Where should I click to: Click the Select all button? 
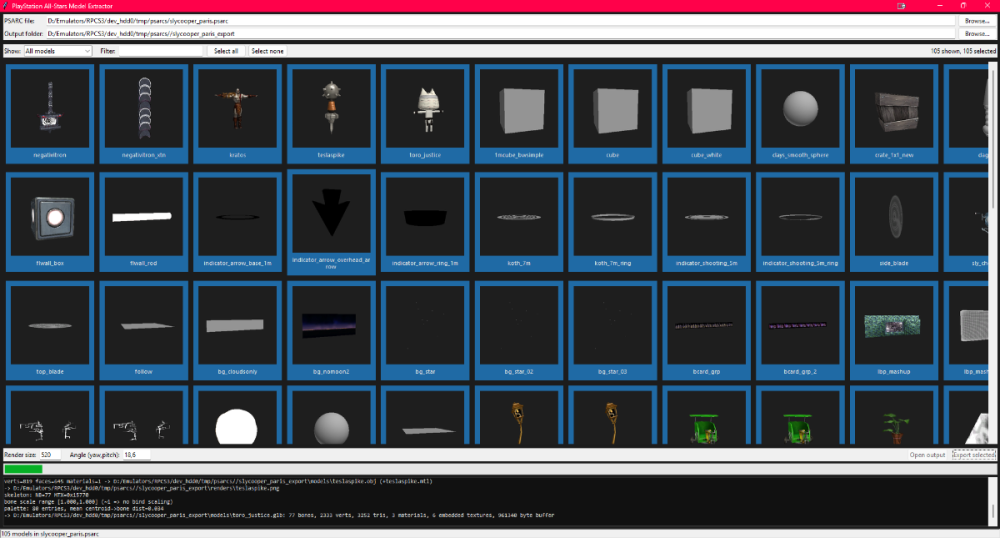click(226, 51)
